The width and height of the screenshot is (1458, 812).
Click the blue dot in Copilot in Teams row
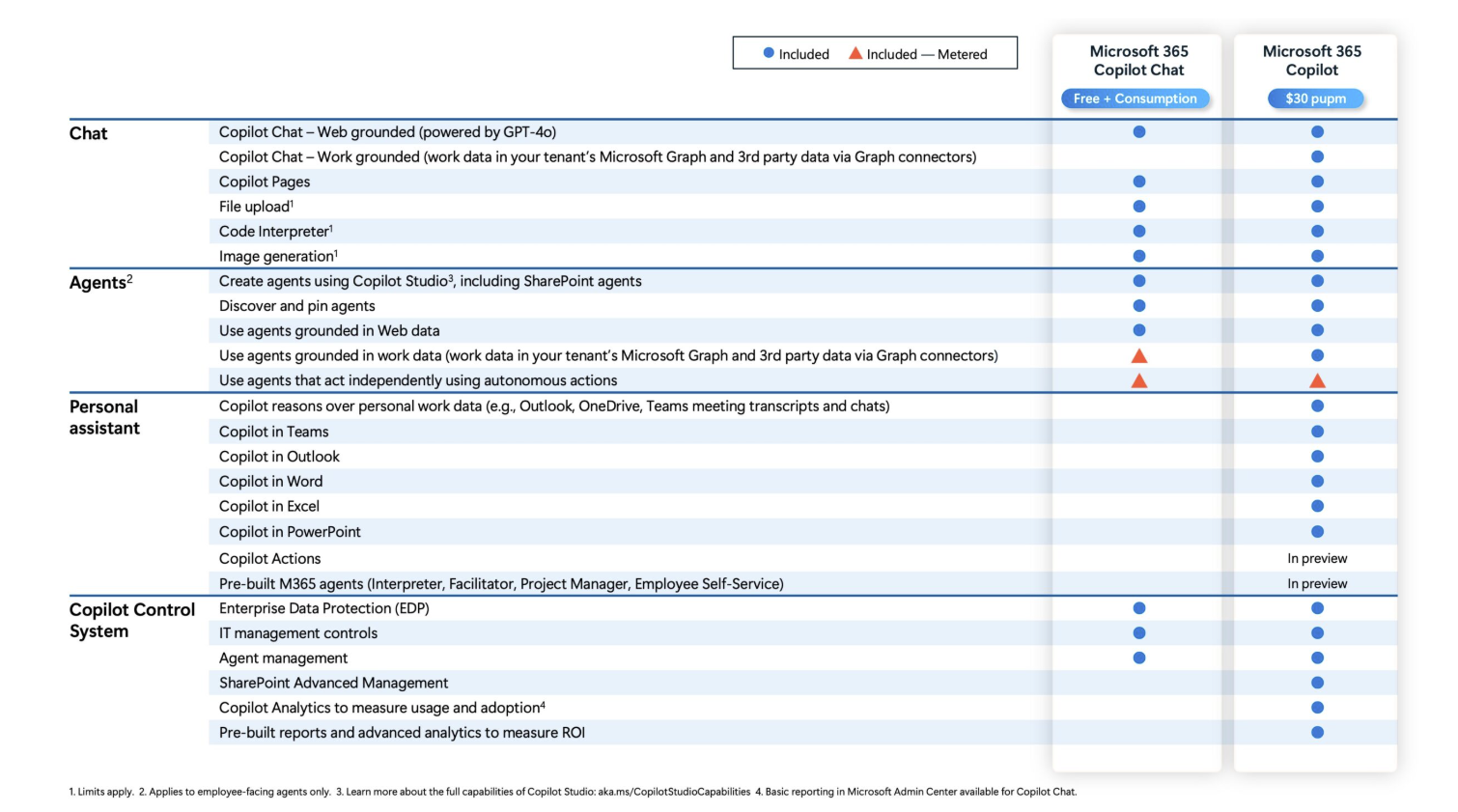coord(1317,432)
